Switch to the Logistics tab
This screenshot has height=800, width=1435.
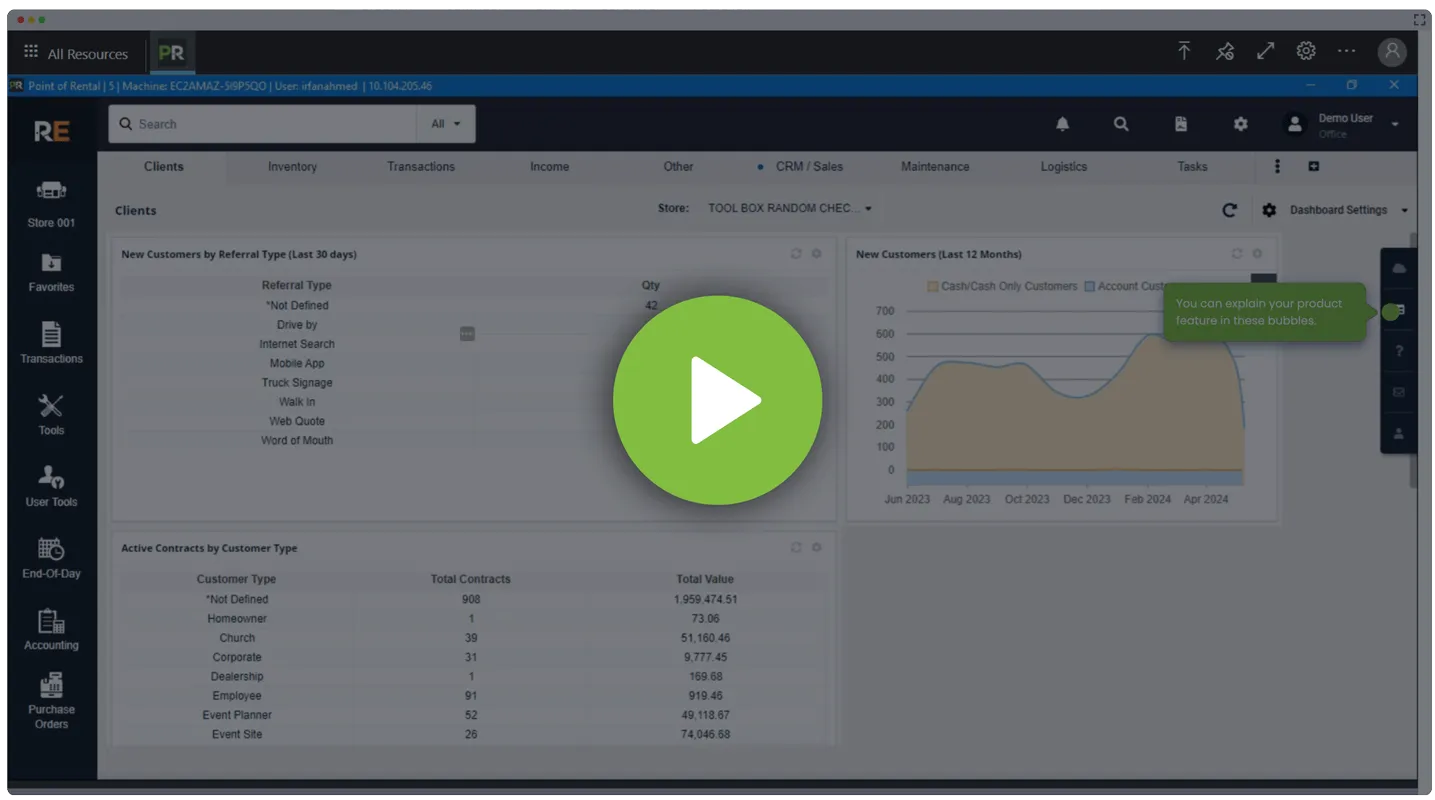pos(1064,167)
